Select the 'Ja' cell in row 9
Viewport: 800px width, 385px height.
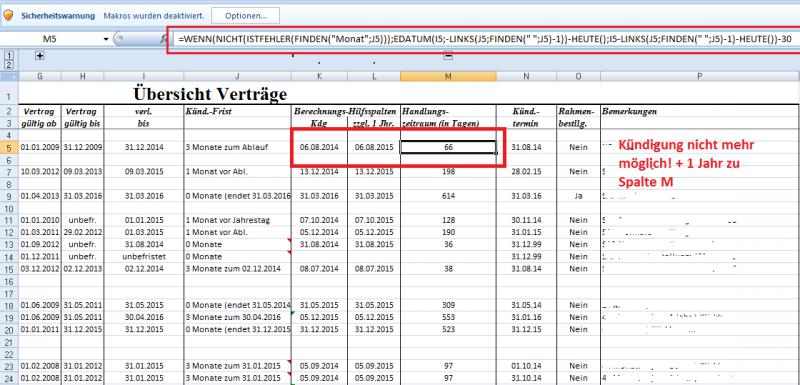tap(579, 196)
